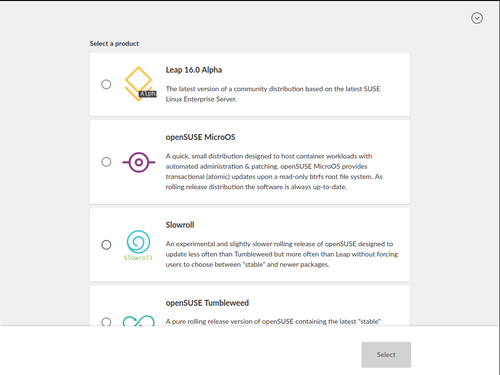The width and height of the screenshot is (500, 375).
Task: Open the circled chevron dropdown at top right
Action: [477, 18]
